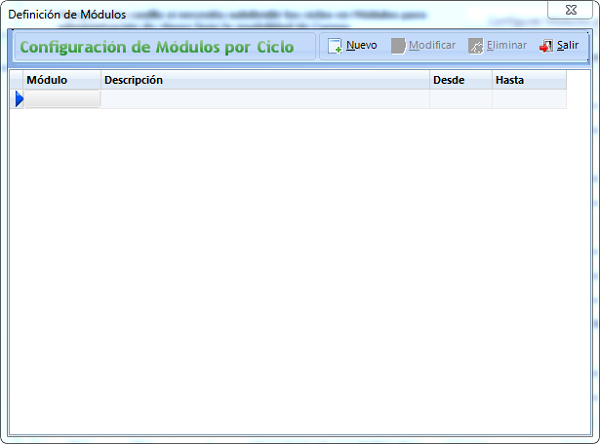
Task: Click the Nuevo document icon
Action: (335, 46)
